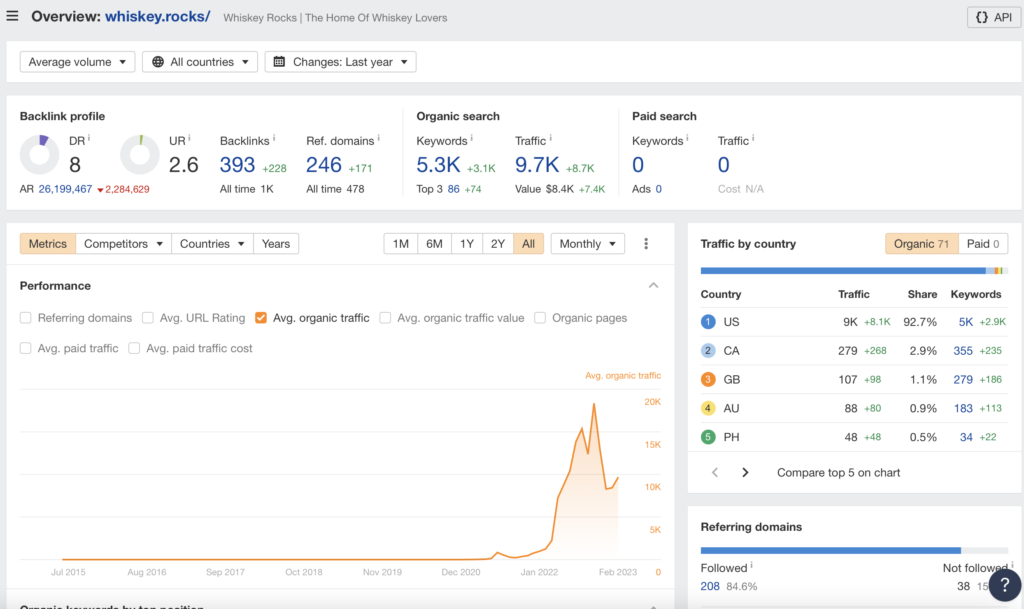Go to next countries page arrow

coord(745,473)
